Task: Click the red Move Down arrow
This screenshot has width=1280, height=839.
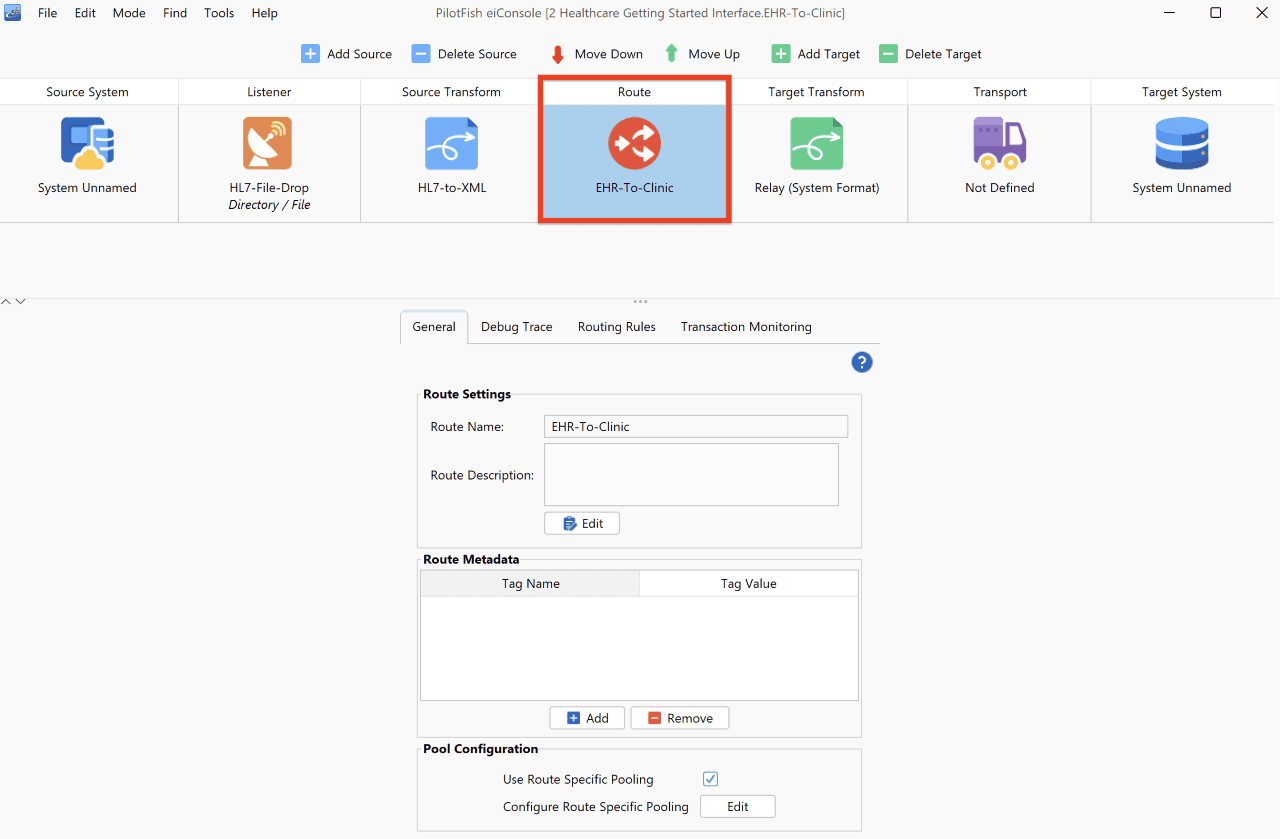Action: click(558, 54)
